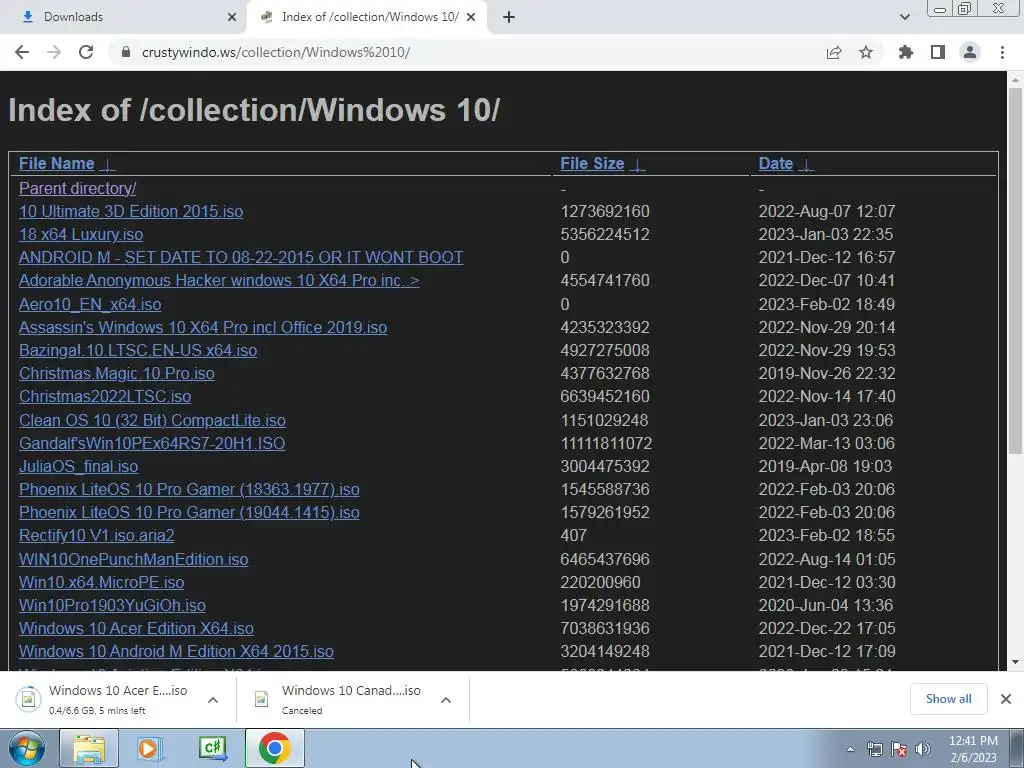Click Show all downloads button
Viewport: 1024px width, 768px height.
pos(948,699)
